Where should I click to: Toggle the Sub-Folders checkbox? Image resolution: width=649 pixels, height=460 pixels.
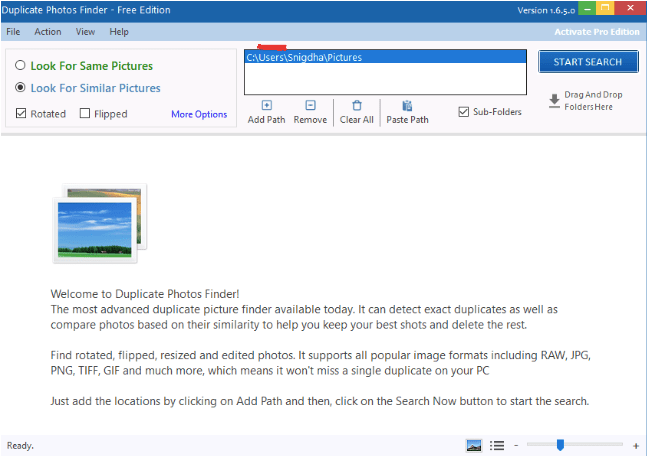[x=464, y=112]
